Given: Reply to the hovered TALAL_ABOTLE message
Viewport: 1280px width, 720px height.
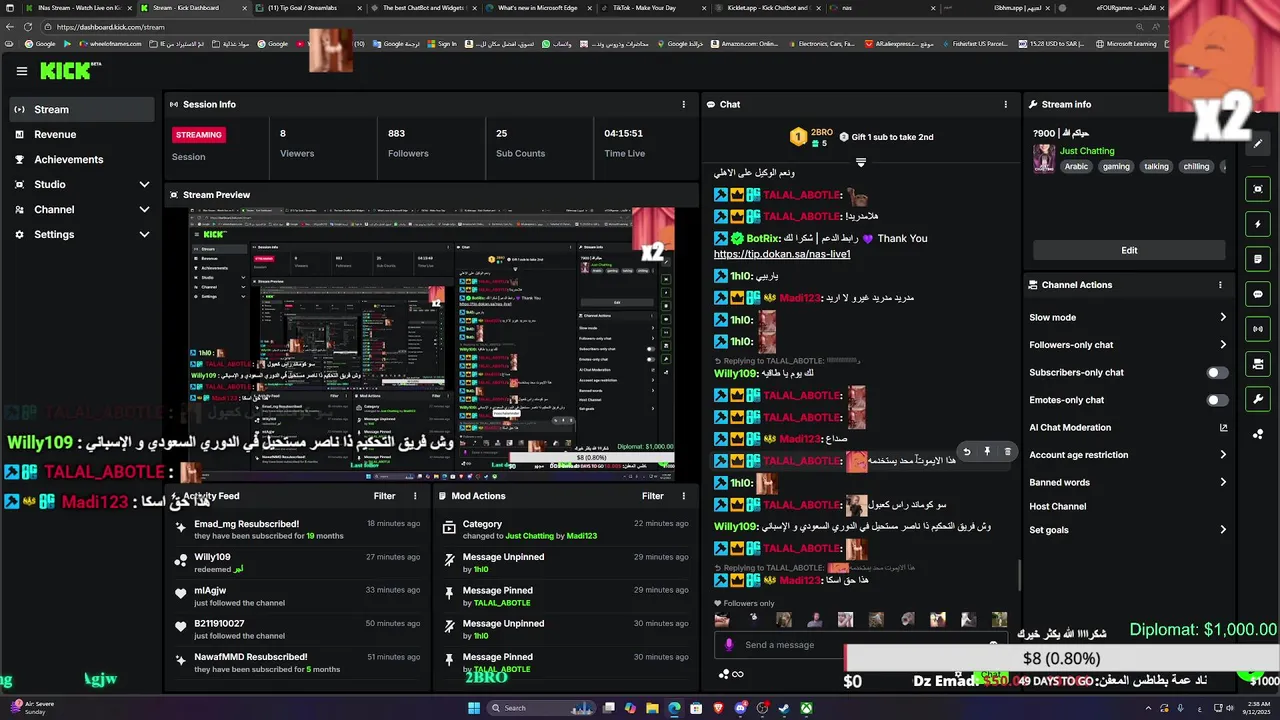Looking at the screenshot, I should [x=966, y=452].
